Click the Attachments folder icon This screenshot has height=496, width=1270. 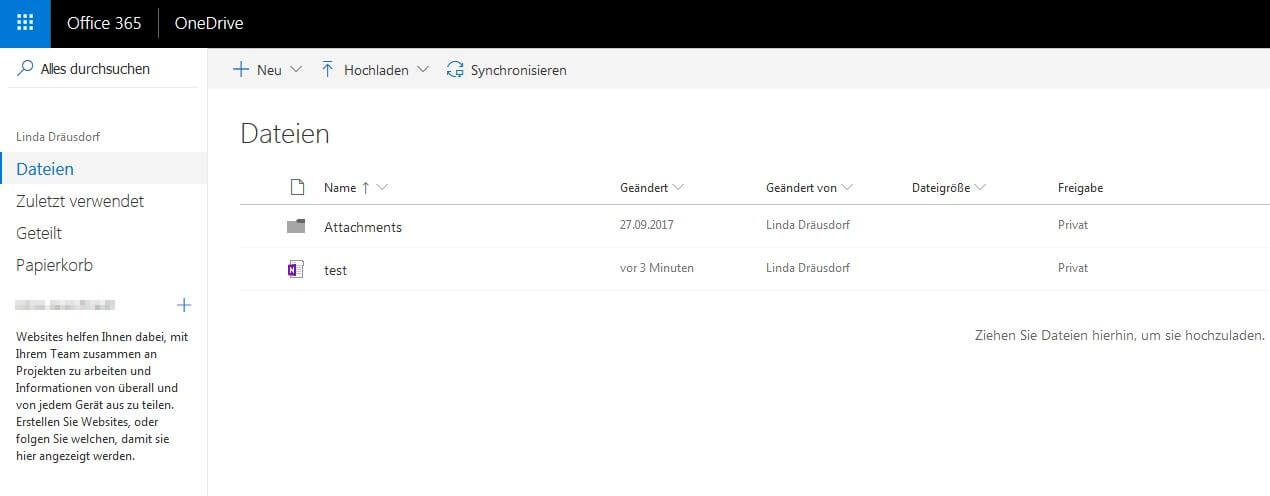(295, 226)
